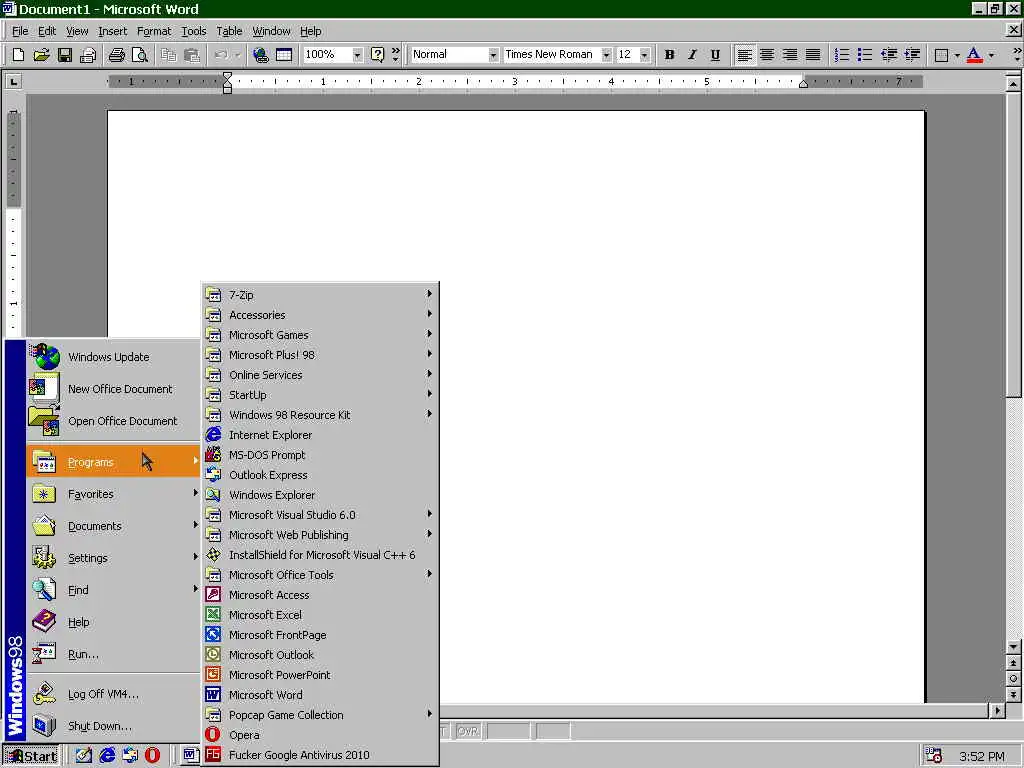Image resolution: width=1024 pixels, height=768 pixels.
Task: Choose Log Off VM4 in Start menu
Action: (113, 694)
